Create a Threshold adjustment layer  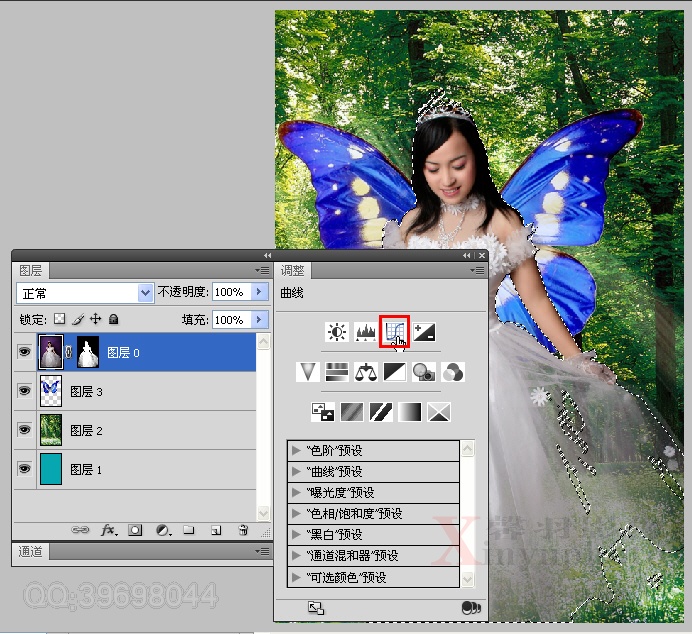pyautogui.click(x=381, y=412)
